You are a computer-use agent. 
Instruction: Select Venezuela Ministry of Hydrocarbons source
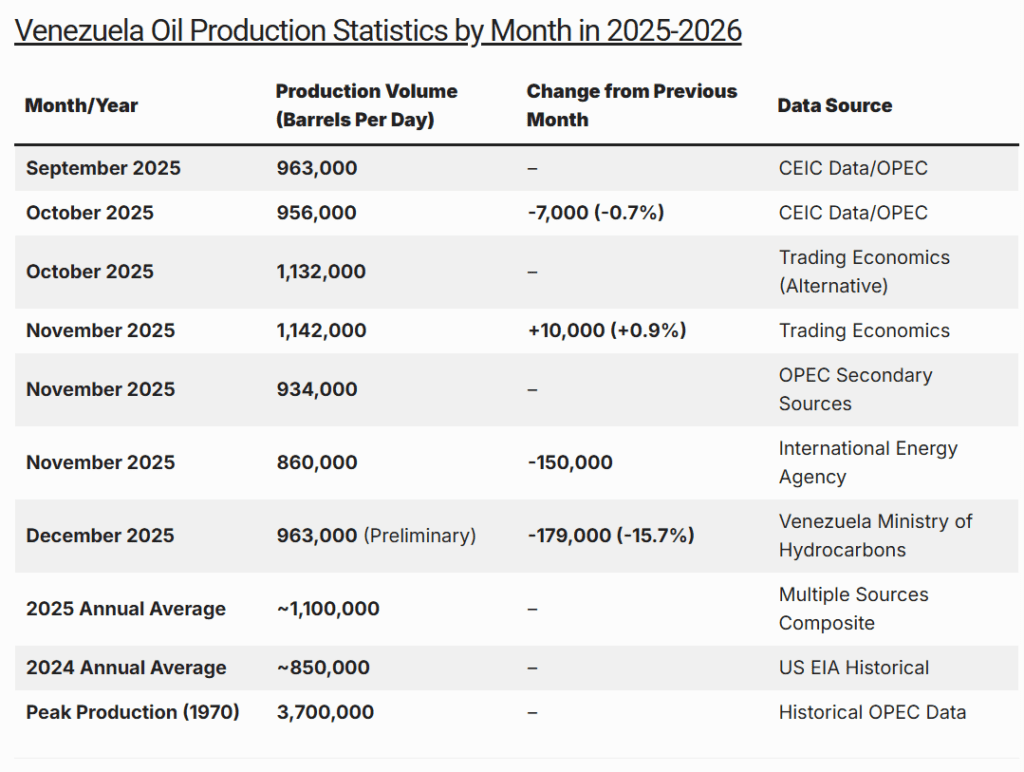[875, 536]
